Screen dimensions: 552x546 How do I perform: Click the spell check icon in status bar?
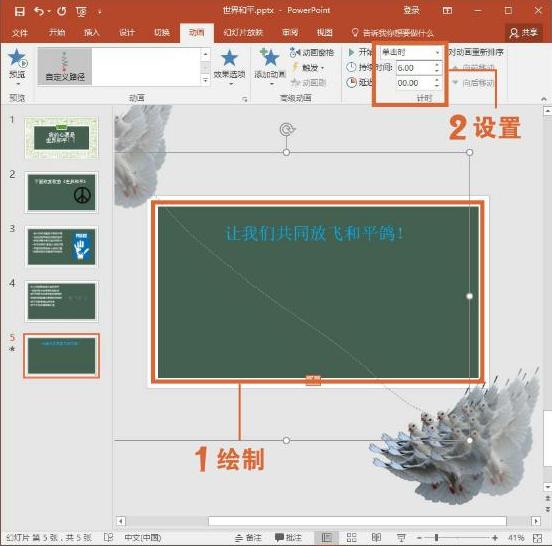(108, 538)
